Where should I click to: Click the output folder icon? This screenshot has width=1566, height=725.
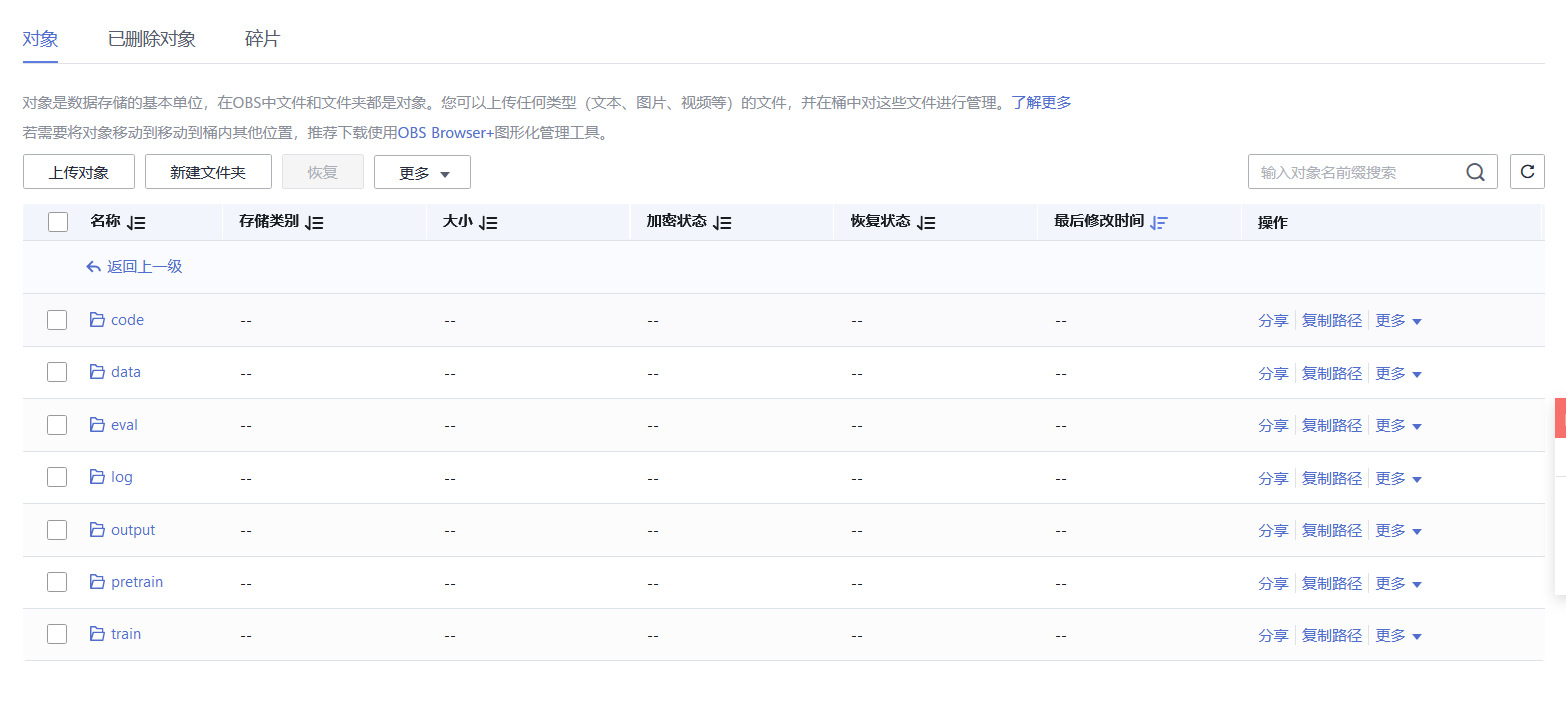(97, 530)
